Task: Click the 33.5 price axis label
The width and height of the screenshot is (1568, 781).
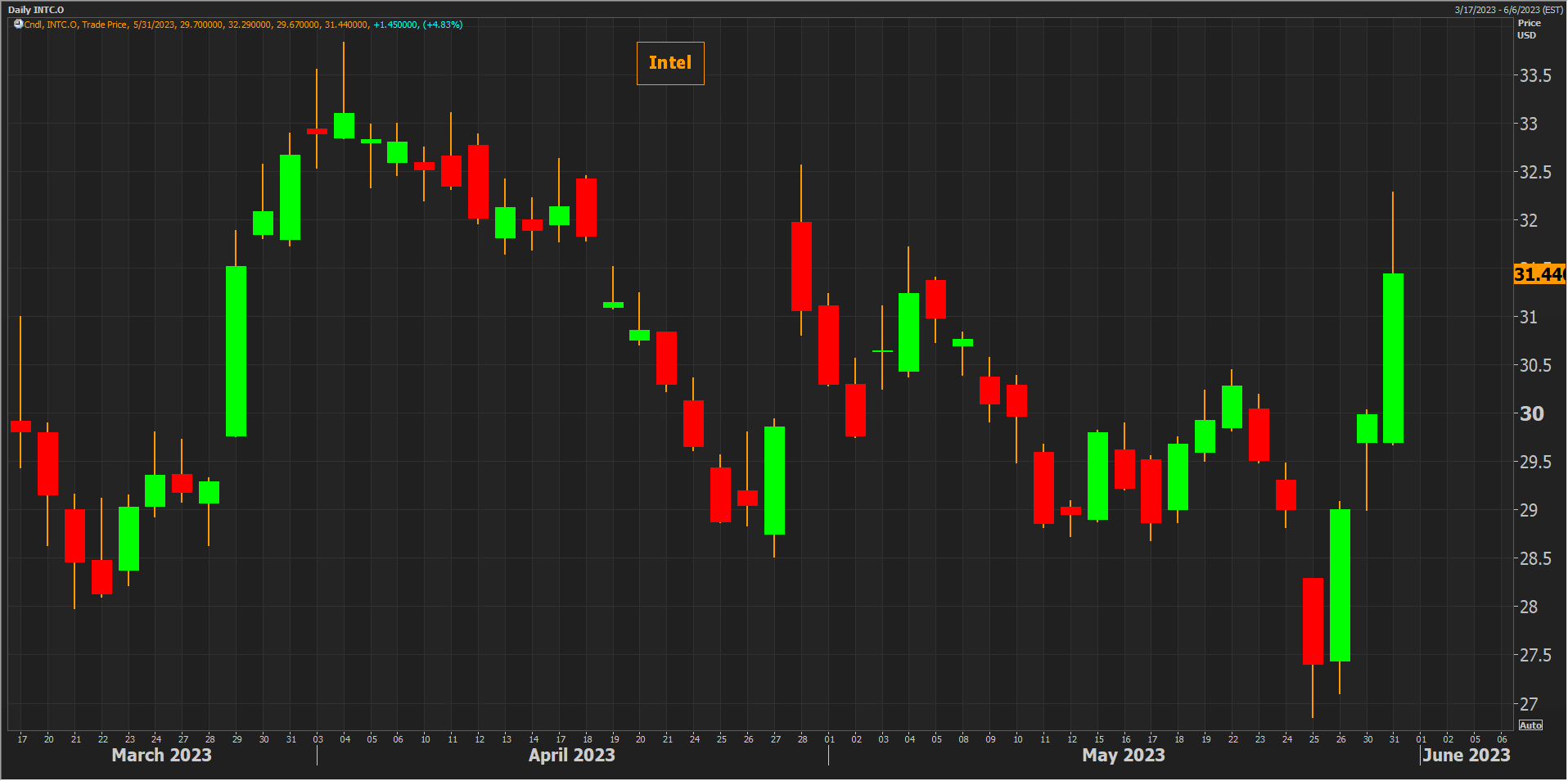Action: coord(1534,76)
